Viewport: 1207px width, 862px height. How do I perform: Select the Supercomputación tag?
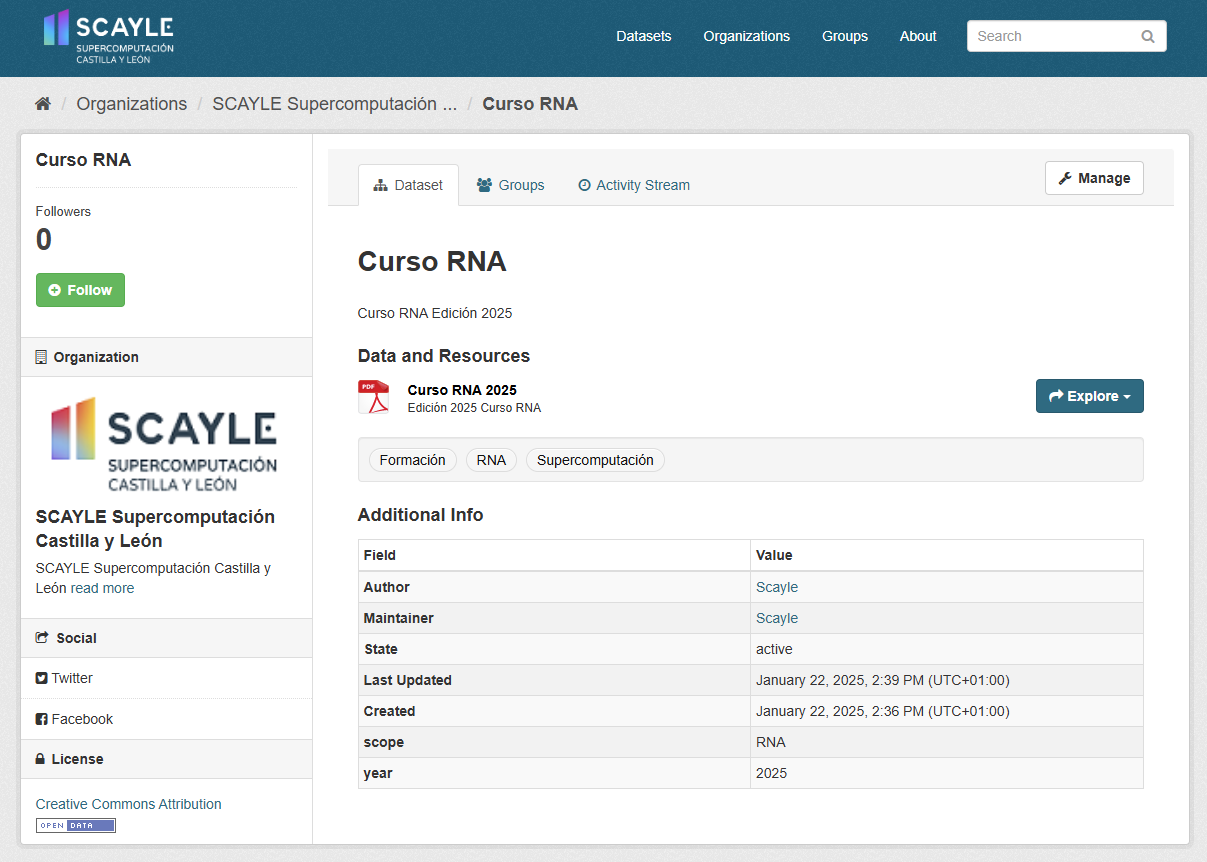coord(595,460)
